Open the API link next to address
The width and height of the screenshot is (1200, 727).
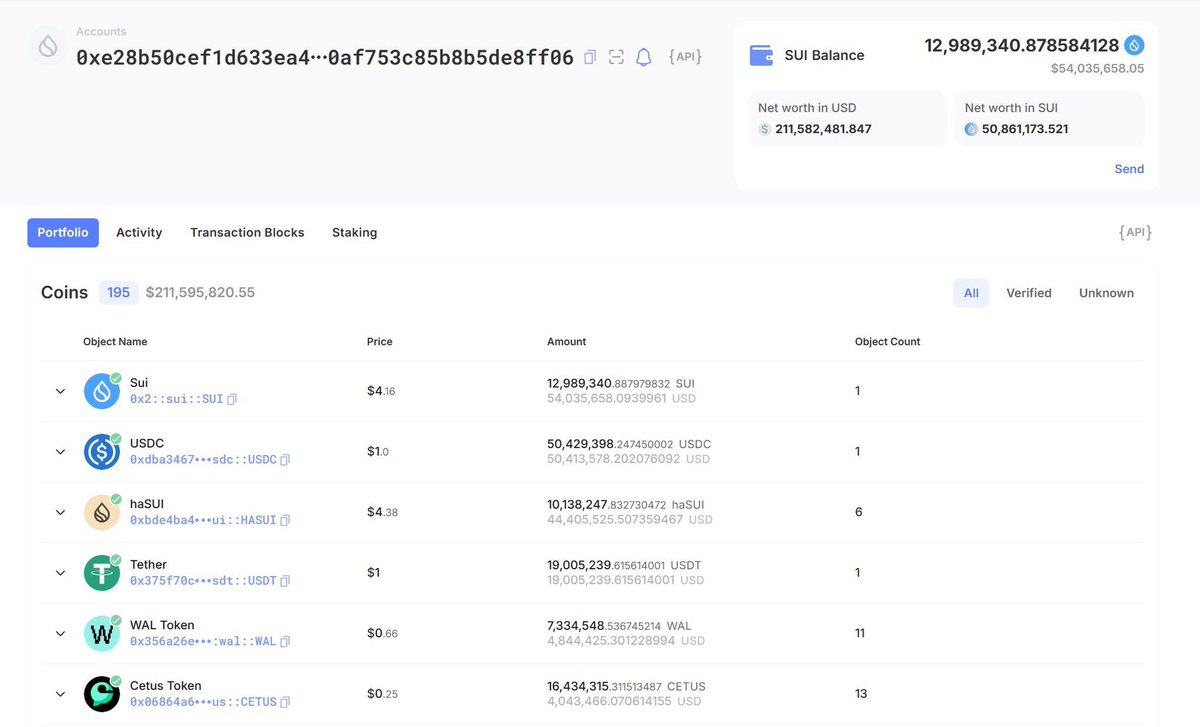(x=685, y=57)
